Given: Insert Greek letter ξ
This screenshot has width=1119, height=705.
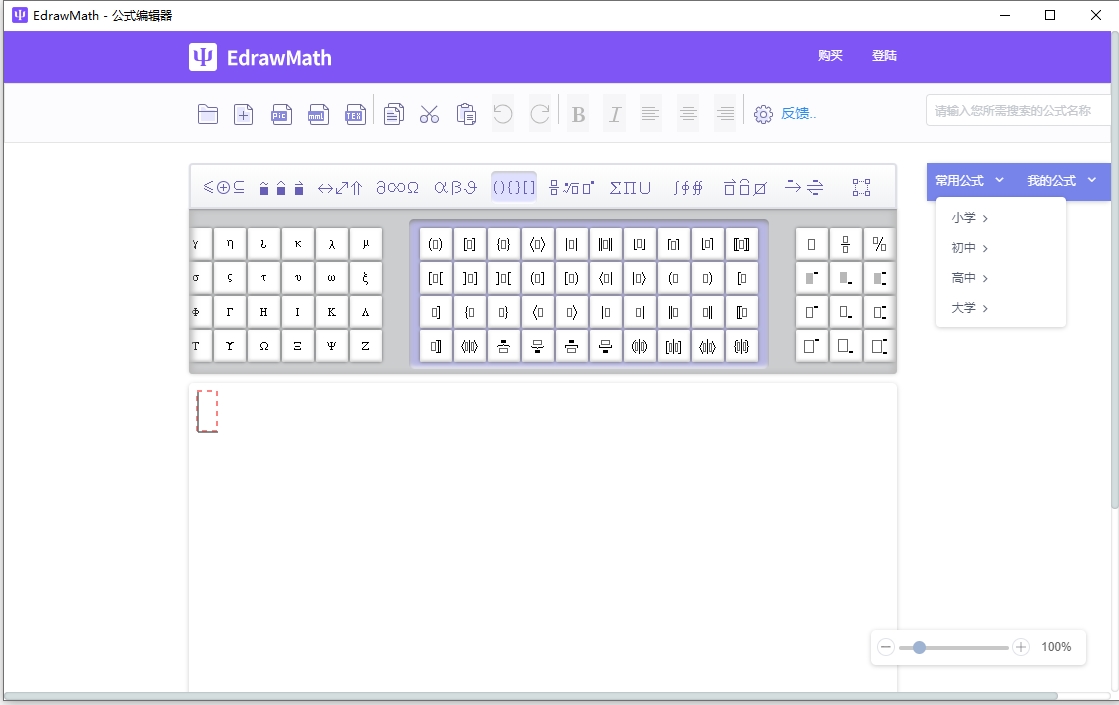Looking at the screenshot, I should pyautogui.click(x=365, y=278).
